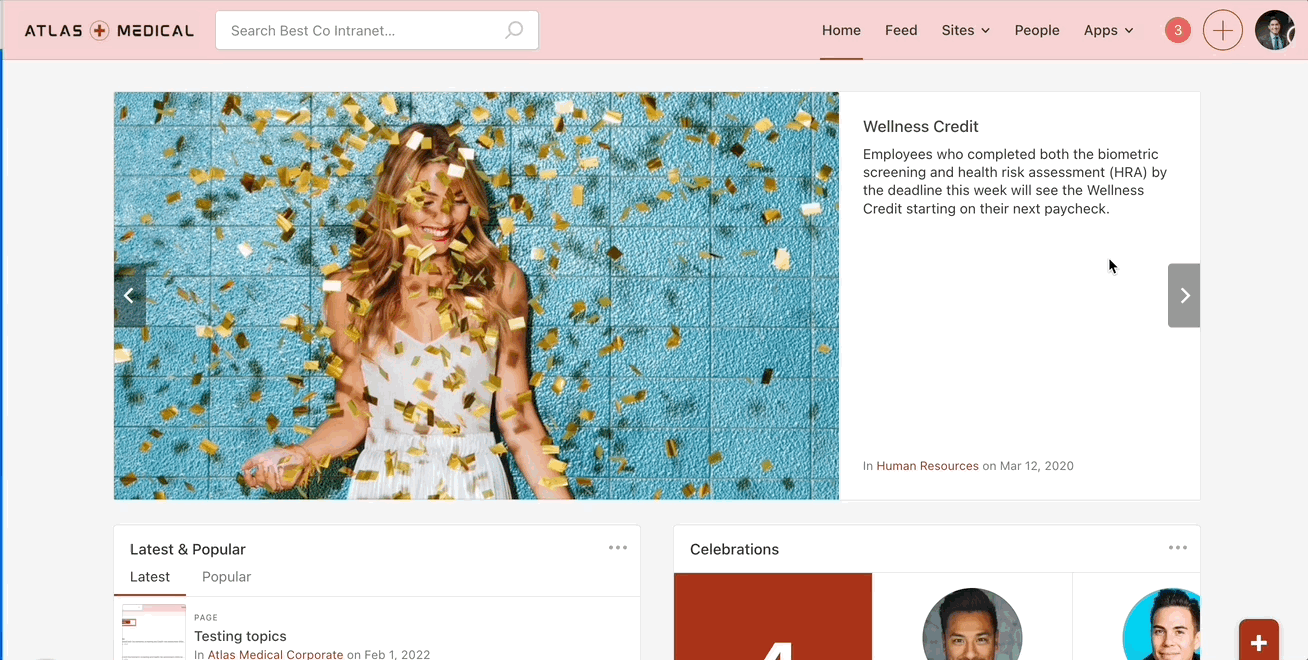Click the confetti carousel image
Screen dimensions: 1308x660
(476, 296)
